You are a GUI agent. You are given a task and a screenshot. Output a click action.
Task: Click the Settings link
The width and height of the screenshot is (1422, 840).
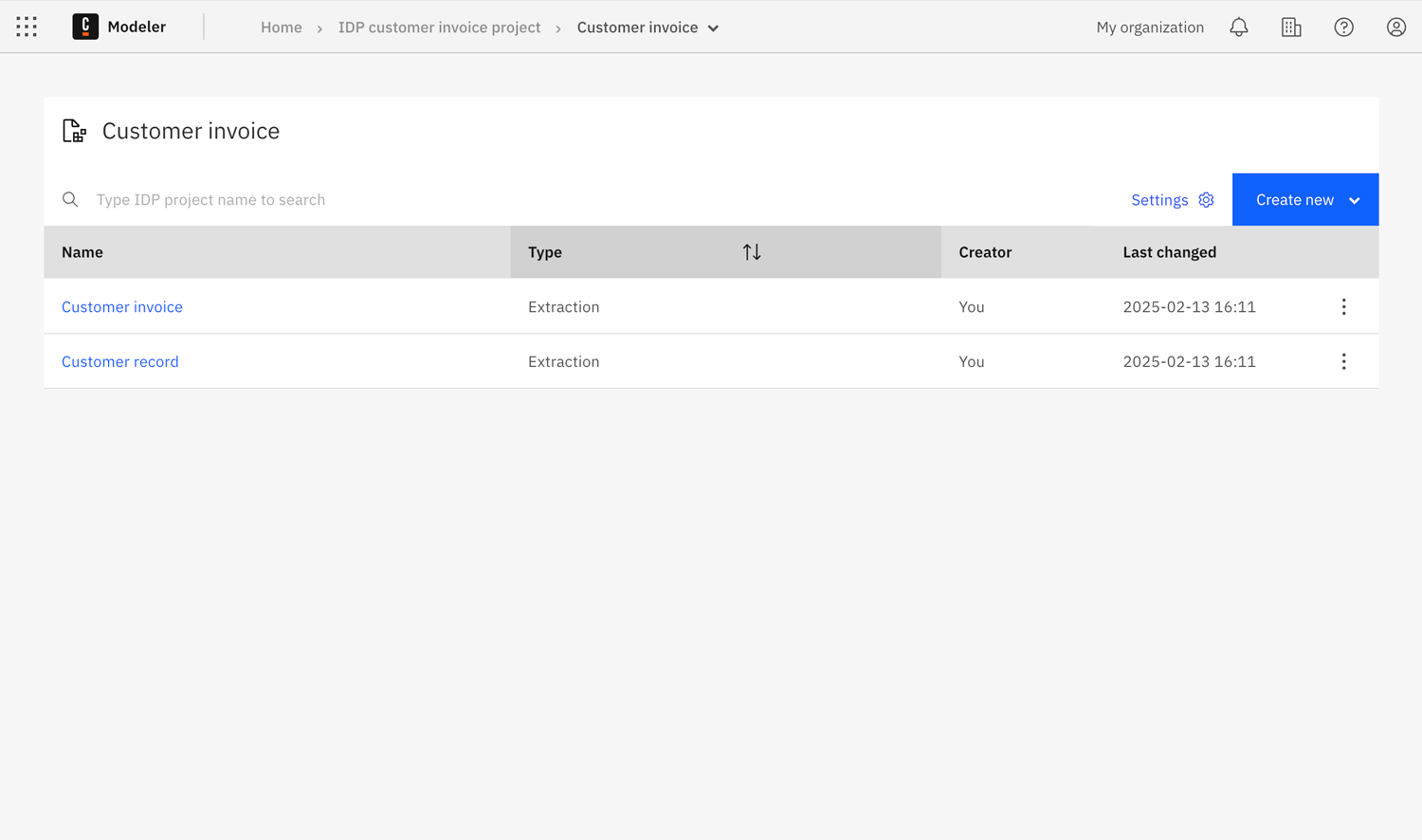point(1159,199)
